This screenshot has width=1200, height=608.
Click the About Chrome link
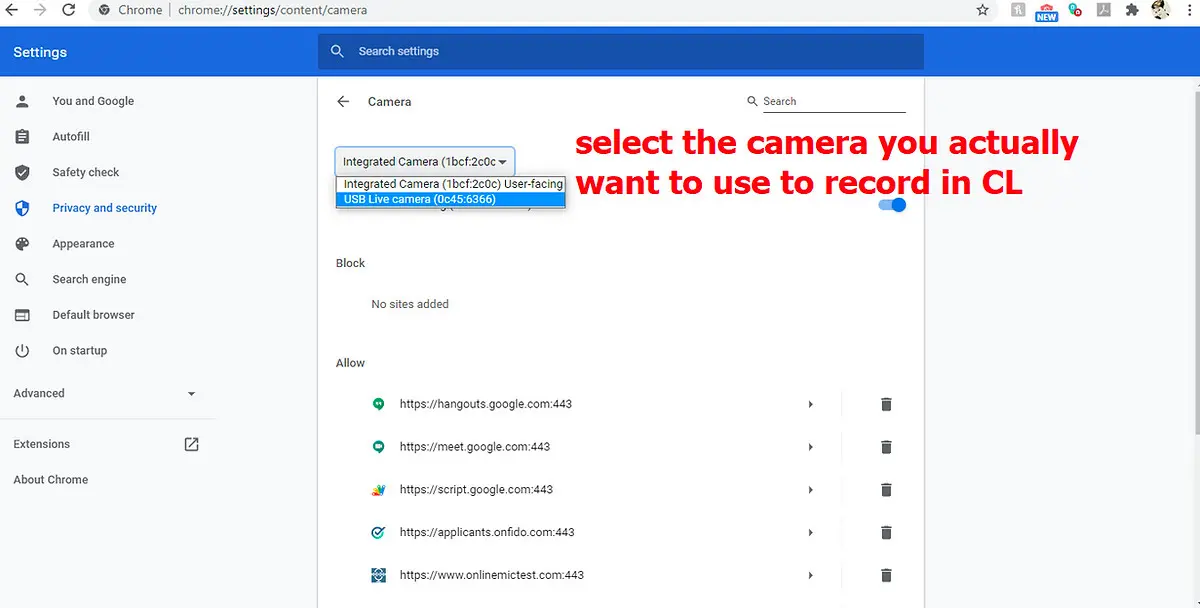tap(50, 479)
